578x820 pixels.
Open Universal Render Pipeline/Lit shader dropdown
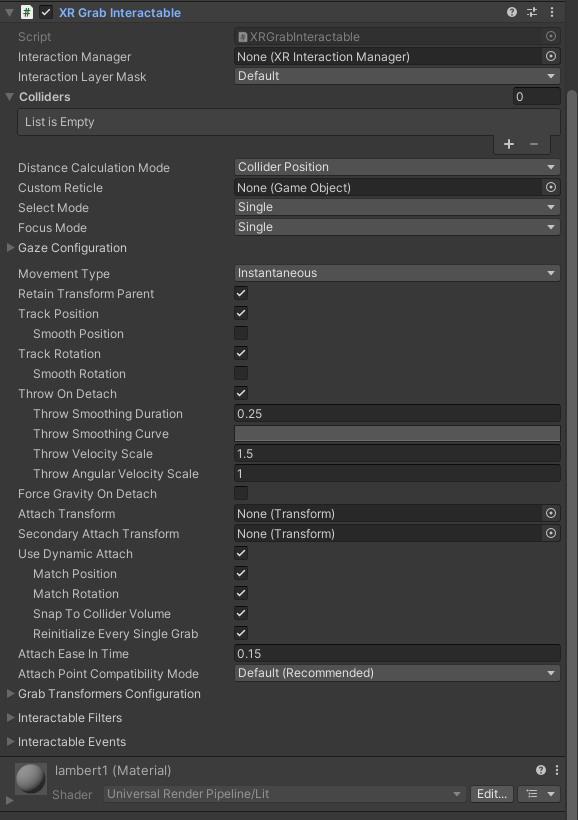[x=284, y=794]
